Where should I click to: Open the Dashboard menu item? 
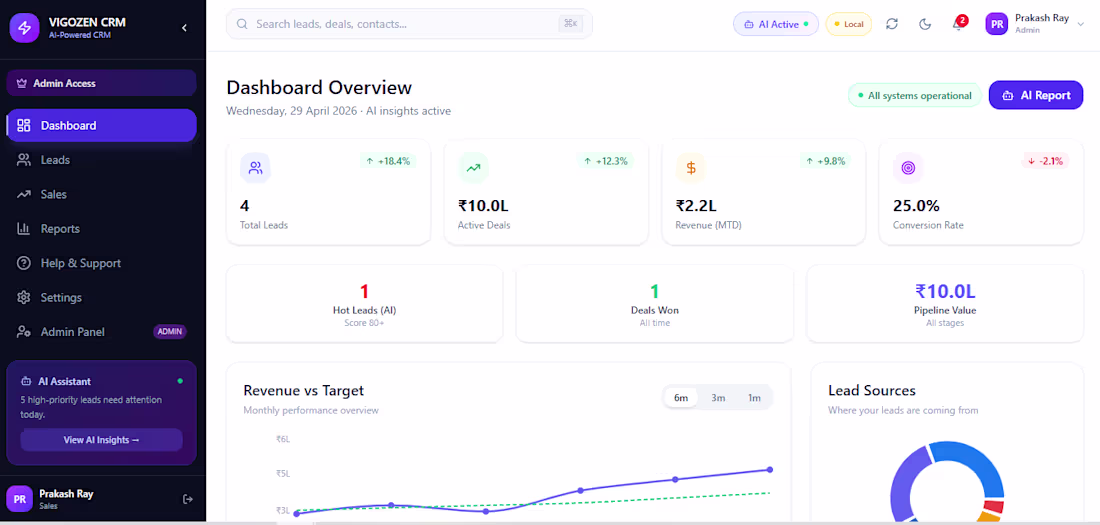(101, 126)
